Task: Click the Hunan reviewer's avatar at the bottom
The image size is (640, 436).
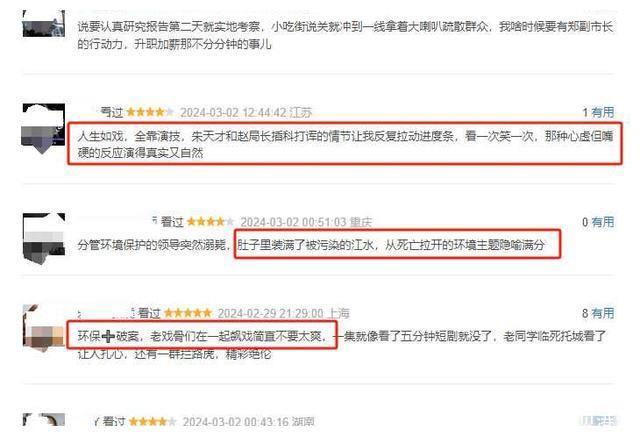Action: pos(44,420)
